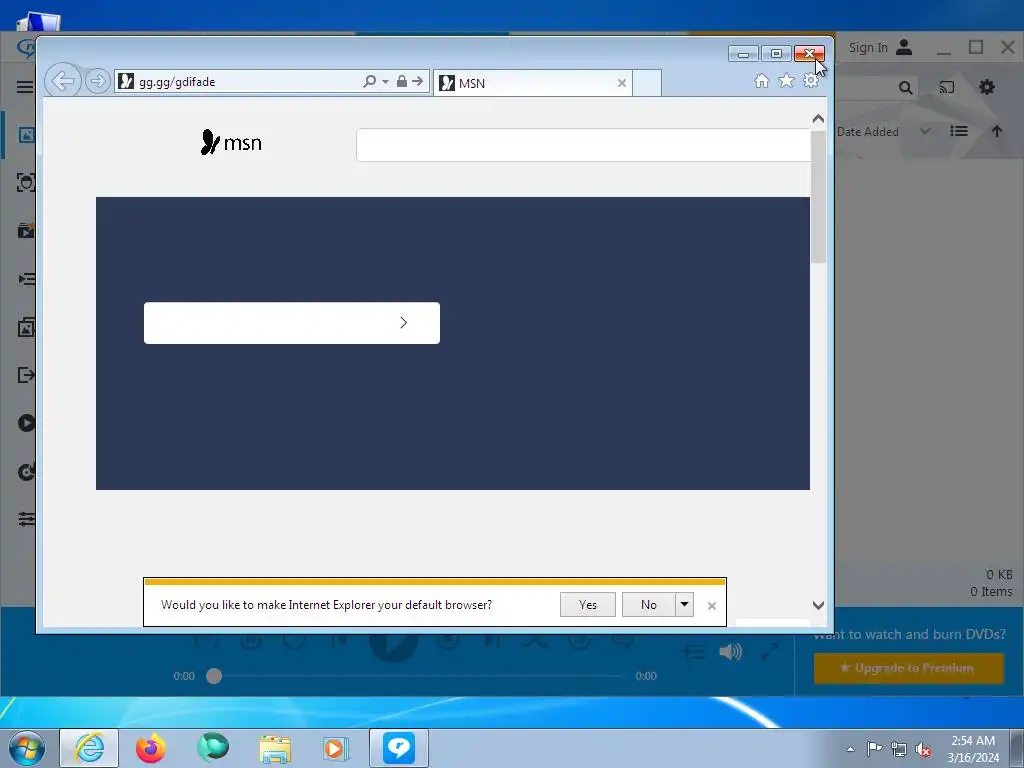1024x768 pixels.
Task: Open the address bar search dropdown arrow
Action: click(x=385, y=82)
